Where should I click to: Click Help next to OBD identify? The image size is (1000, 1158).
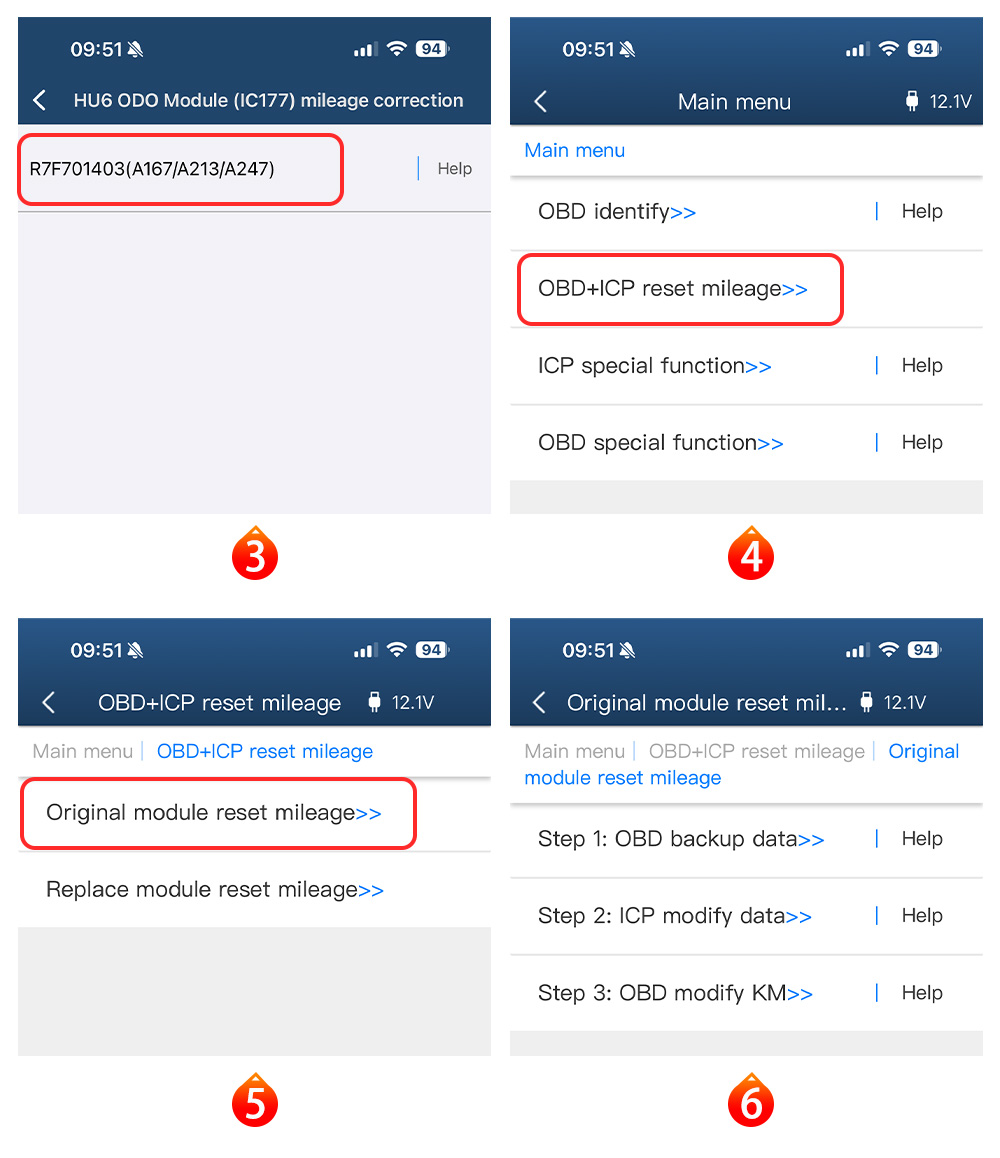click(922, 211)
